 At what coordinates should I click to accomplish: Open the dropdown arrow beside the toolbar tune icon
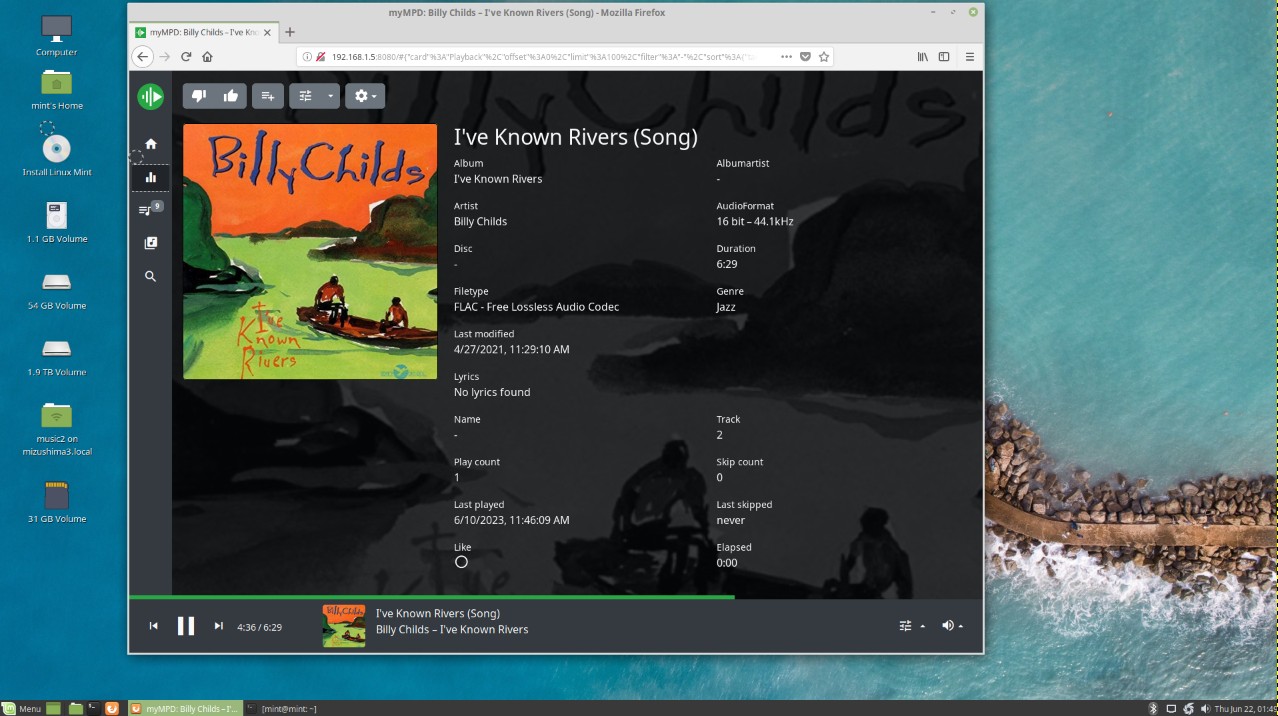pos(332,96)
